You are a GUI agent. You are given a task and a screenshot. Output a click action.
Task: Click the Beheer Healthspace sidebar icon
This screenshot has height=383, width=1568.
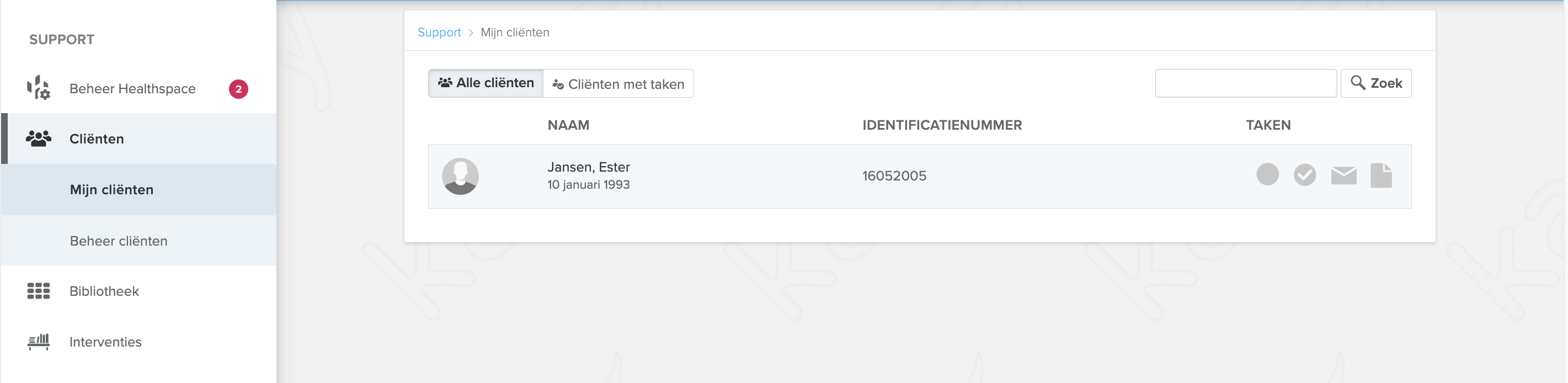point(39,88)
